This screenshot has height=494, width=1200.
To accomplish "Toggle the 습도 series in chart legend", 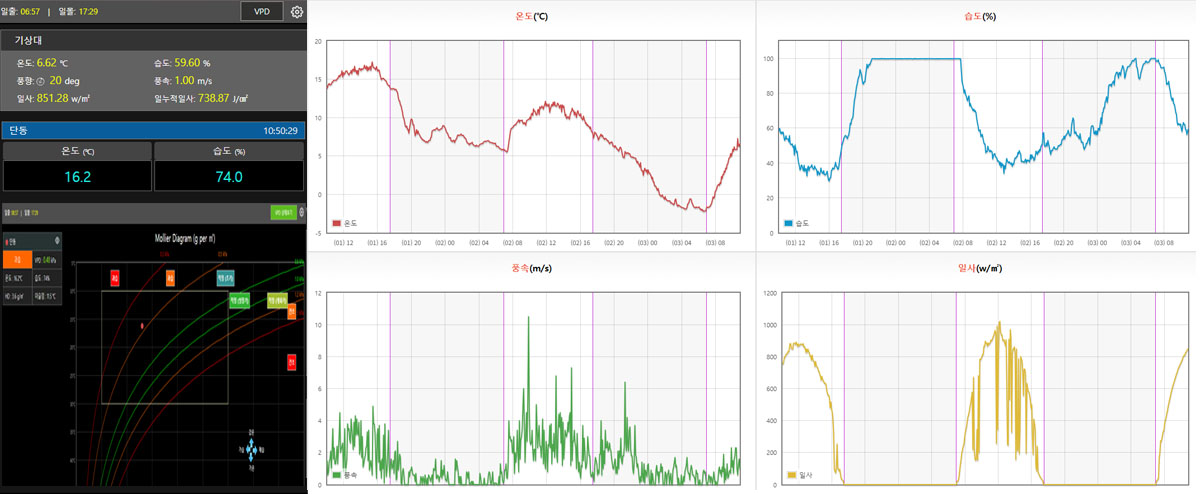I will click(x=797, y=223).
